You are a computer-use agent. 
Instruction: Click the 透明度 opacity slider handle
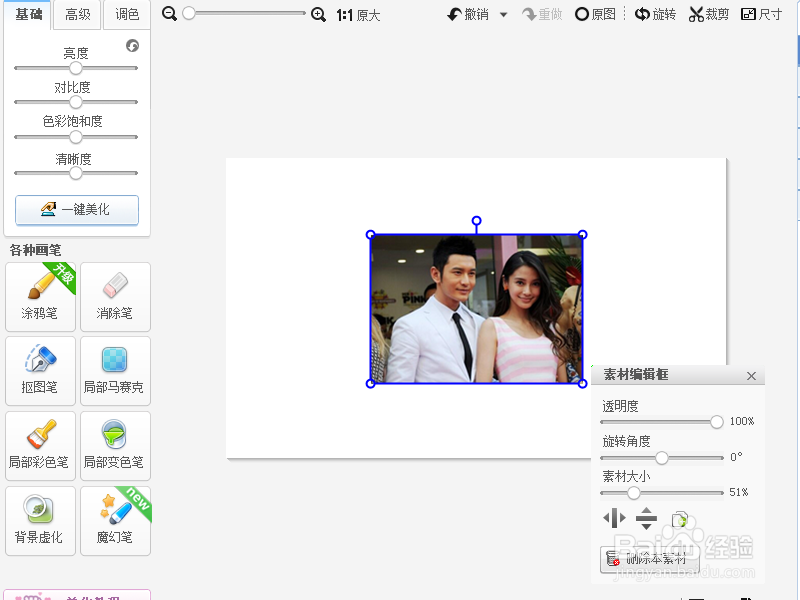tap(717, 422)
